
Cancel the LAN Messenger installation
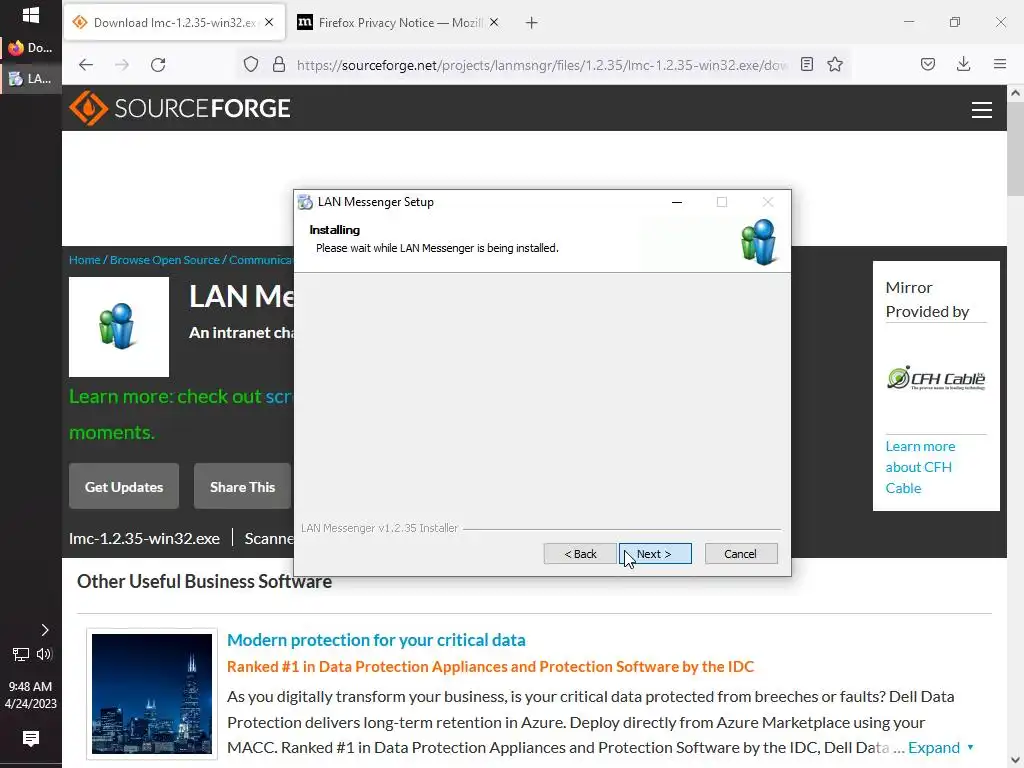click(x=741, y=554)
